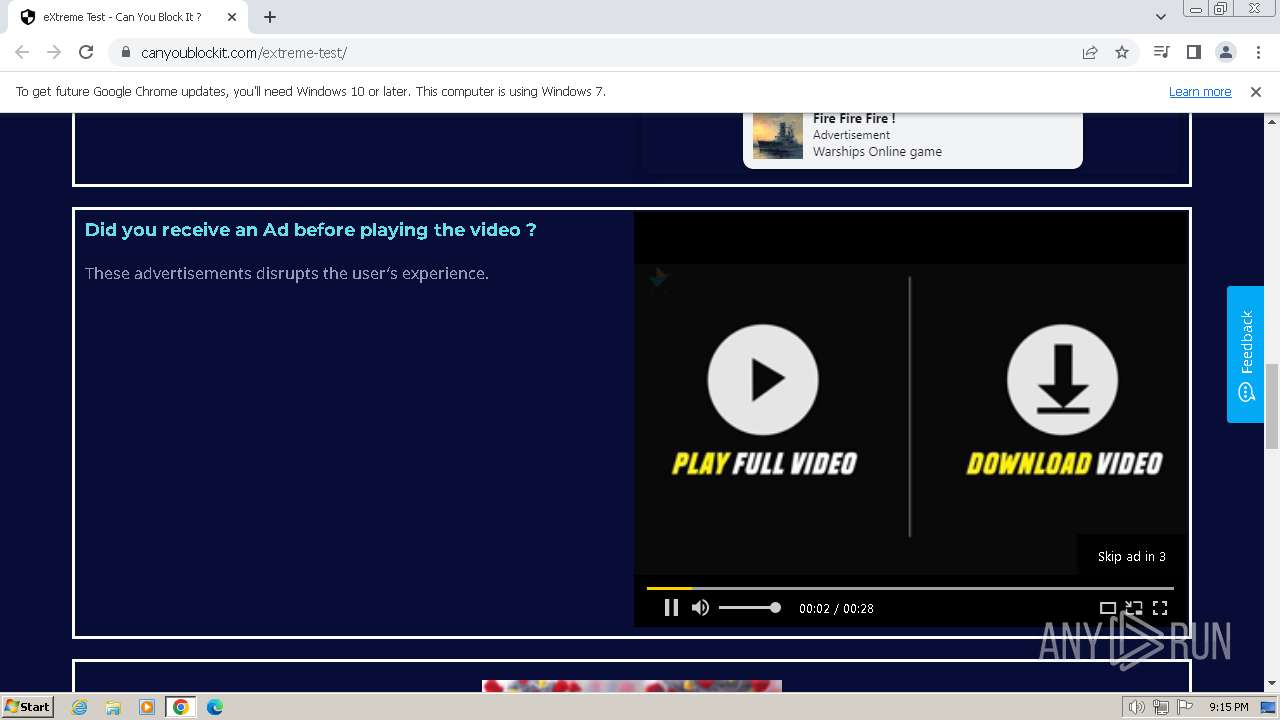
Task: Enter fullscreen video mode
Action: (x=1160, y=607)
